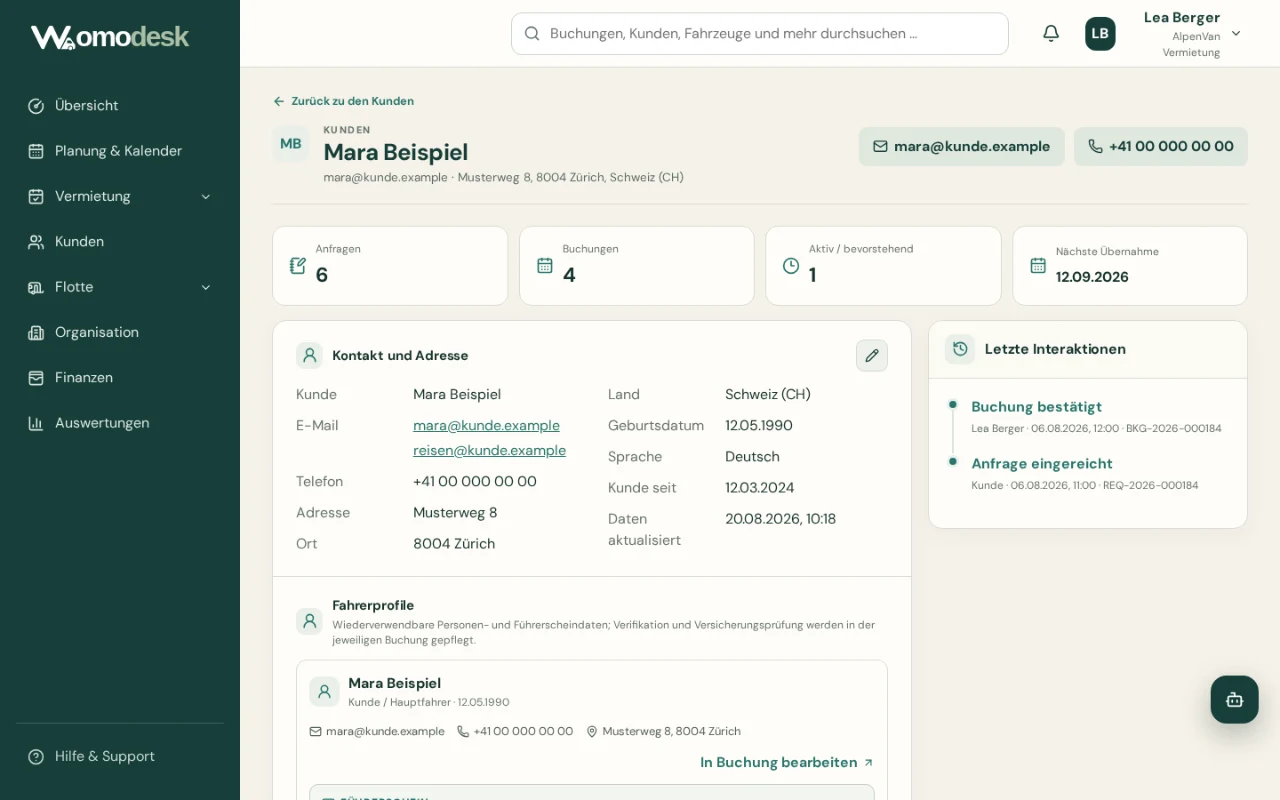1280x800 pixels.
Task: Select Vermietung sidebar item
Action: (x=120, y=196)
